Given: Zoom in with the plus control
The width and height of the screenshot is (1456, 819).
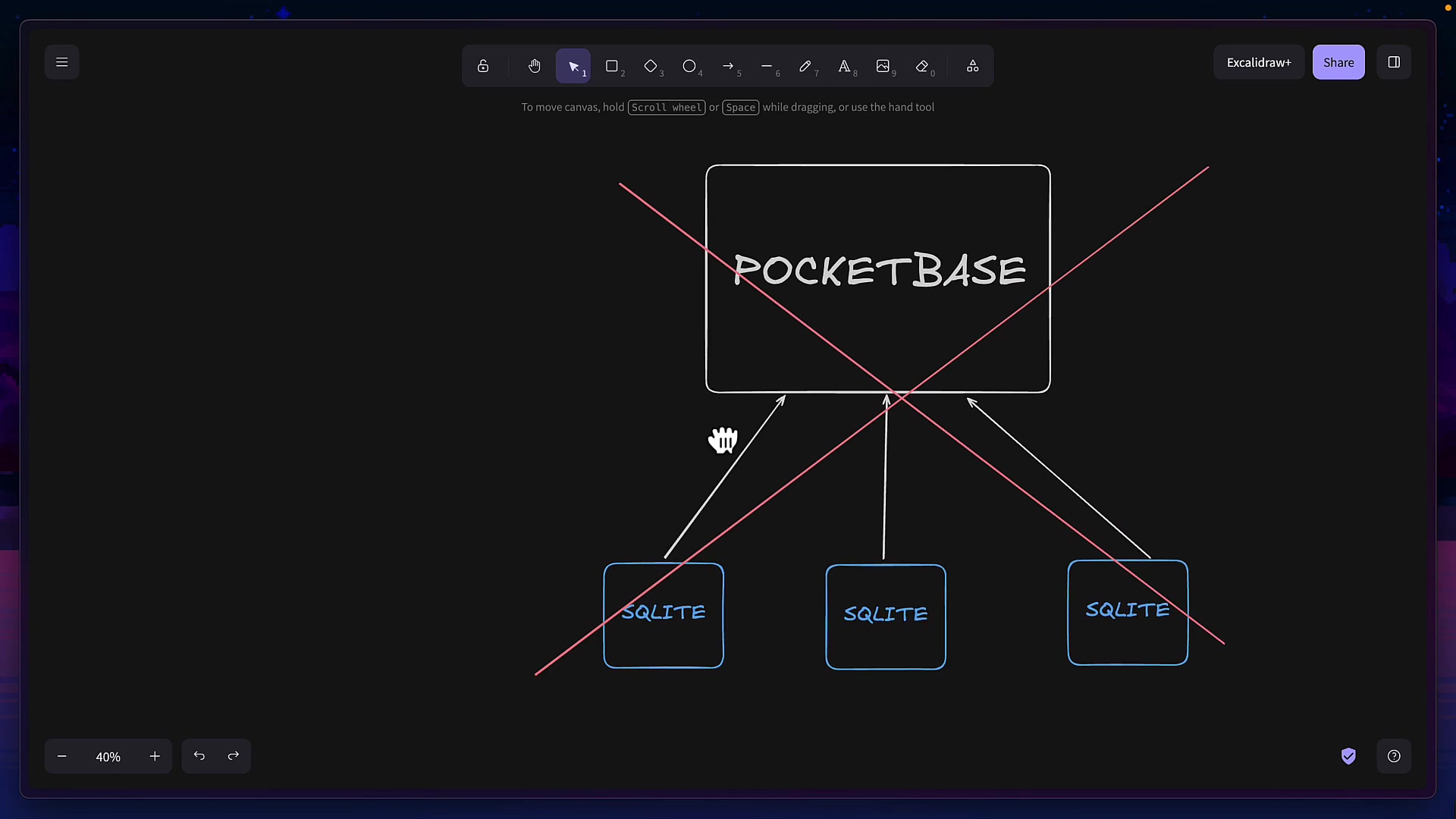Looking at the screenshot, I should coord(155,756).
